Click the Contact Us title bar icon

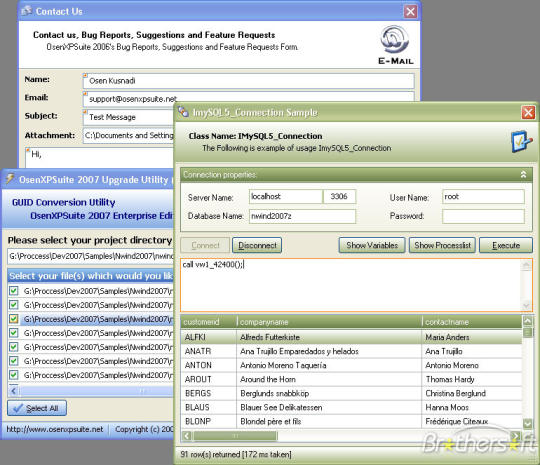26,11
